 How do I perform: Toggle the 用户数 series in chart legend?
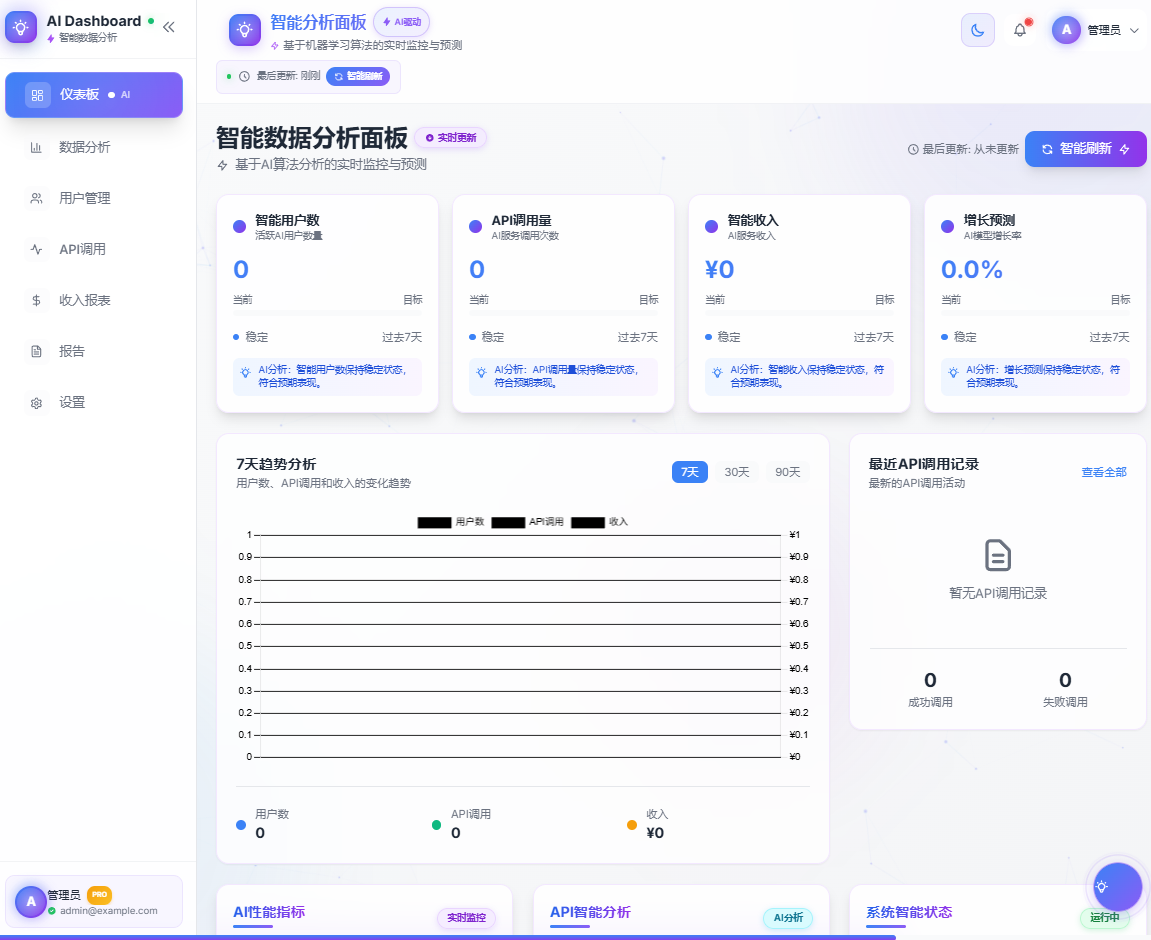[x=451, y=522]
